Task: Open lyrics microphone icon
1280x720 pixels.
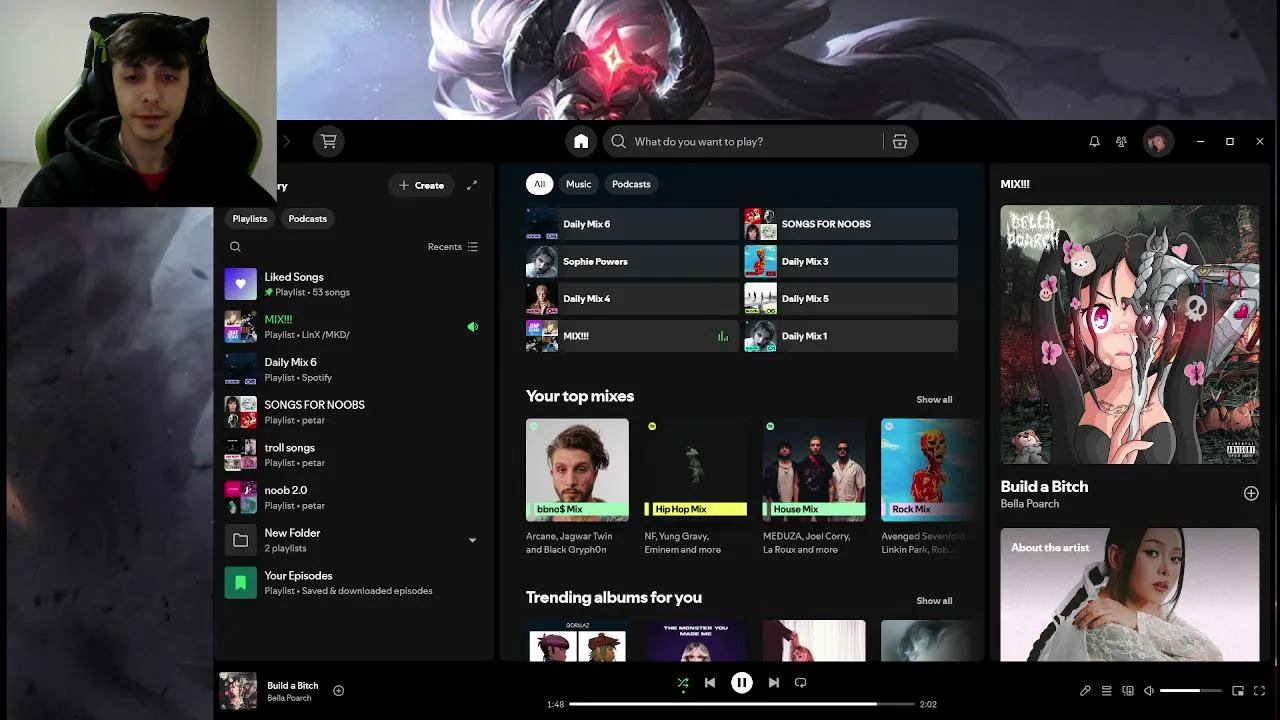Action: click(x=1085, y=690)
